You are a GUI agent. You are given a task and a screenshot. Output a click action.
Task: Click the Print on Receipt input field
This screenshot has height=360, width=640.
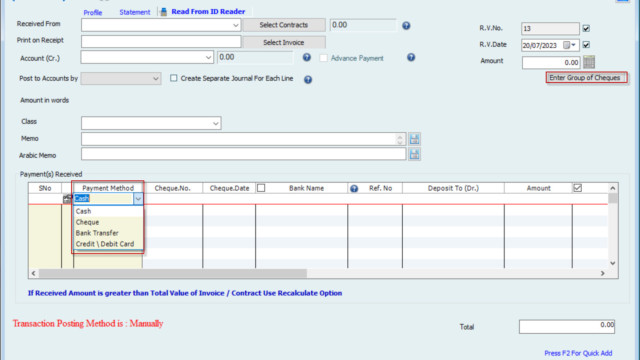tap(161, 42)
